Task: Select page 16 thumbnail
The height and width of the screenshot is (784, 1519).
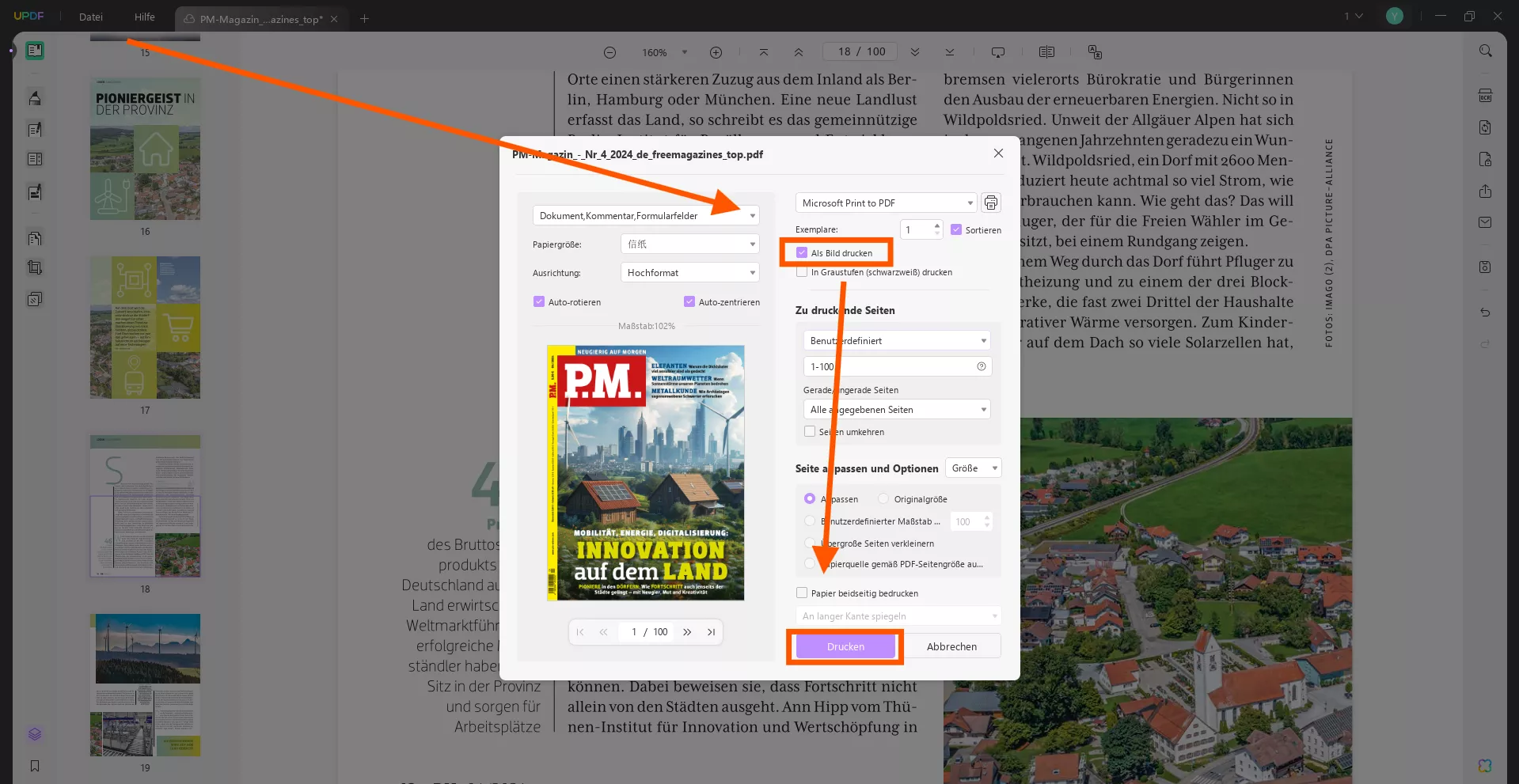Action: 145,149
